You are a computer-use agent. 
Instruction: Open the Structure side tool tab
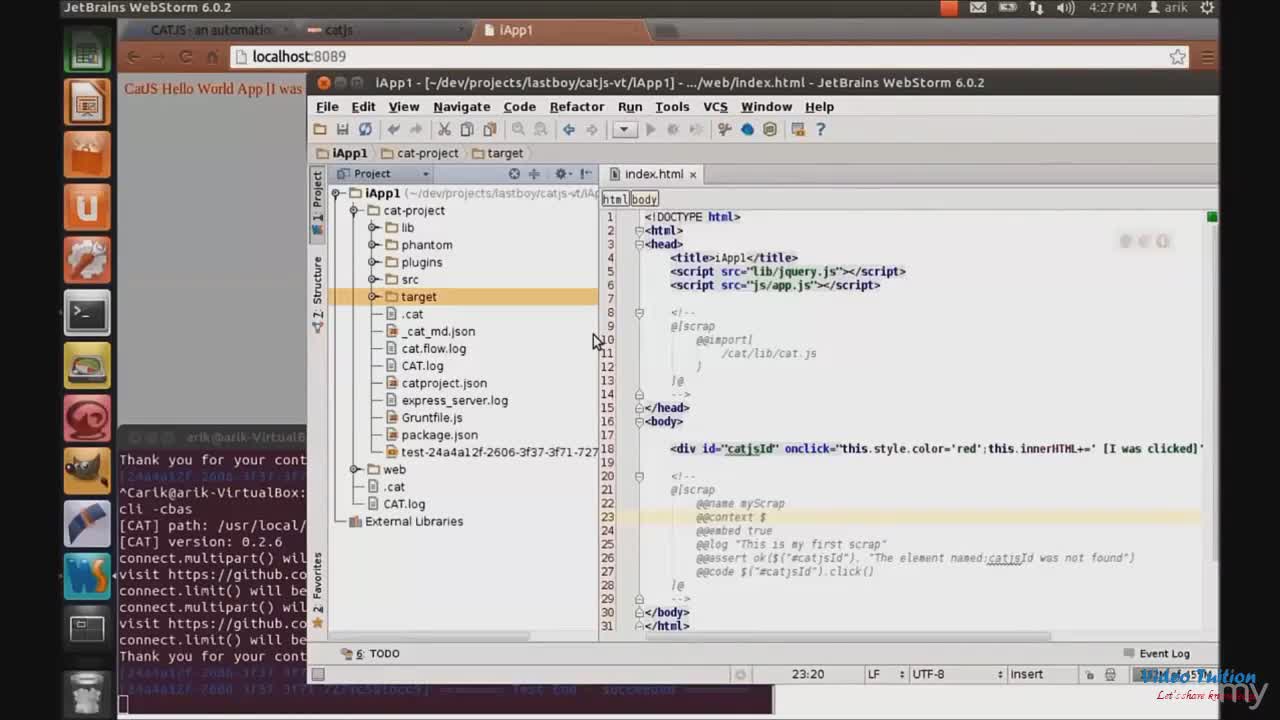coord(317,294)
